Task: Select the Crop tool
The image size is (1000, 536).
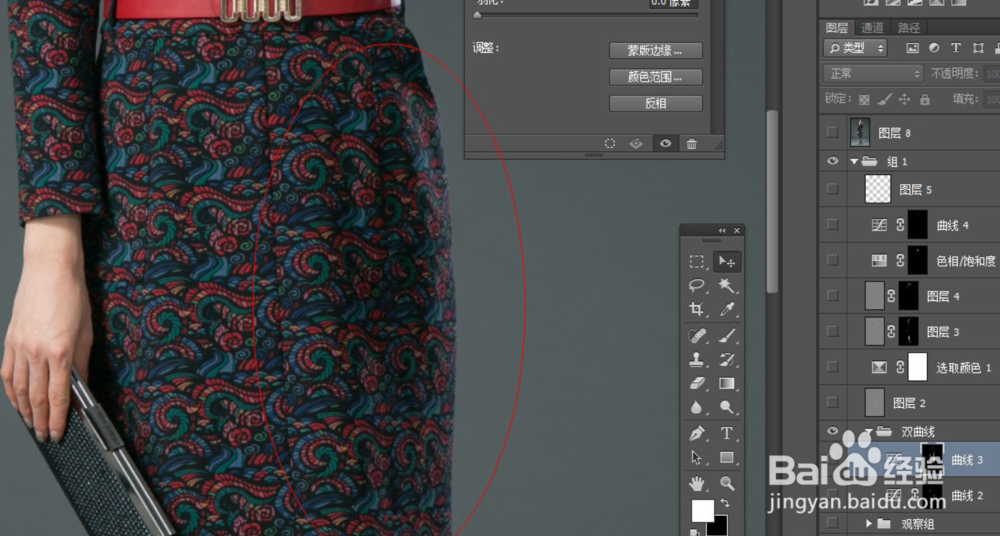Action: click(696, 310)
